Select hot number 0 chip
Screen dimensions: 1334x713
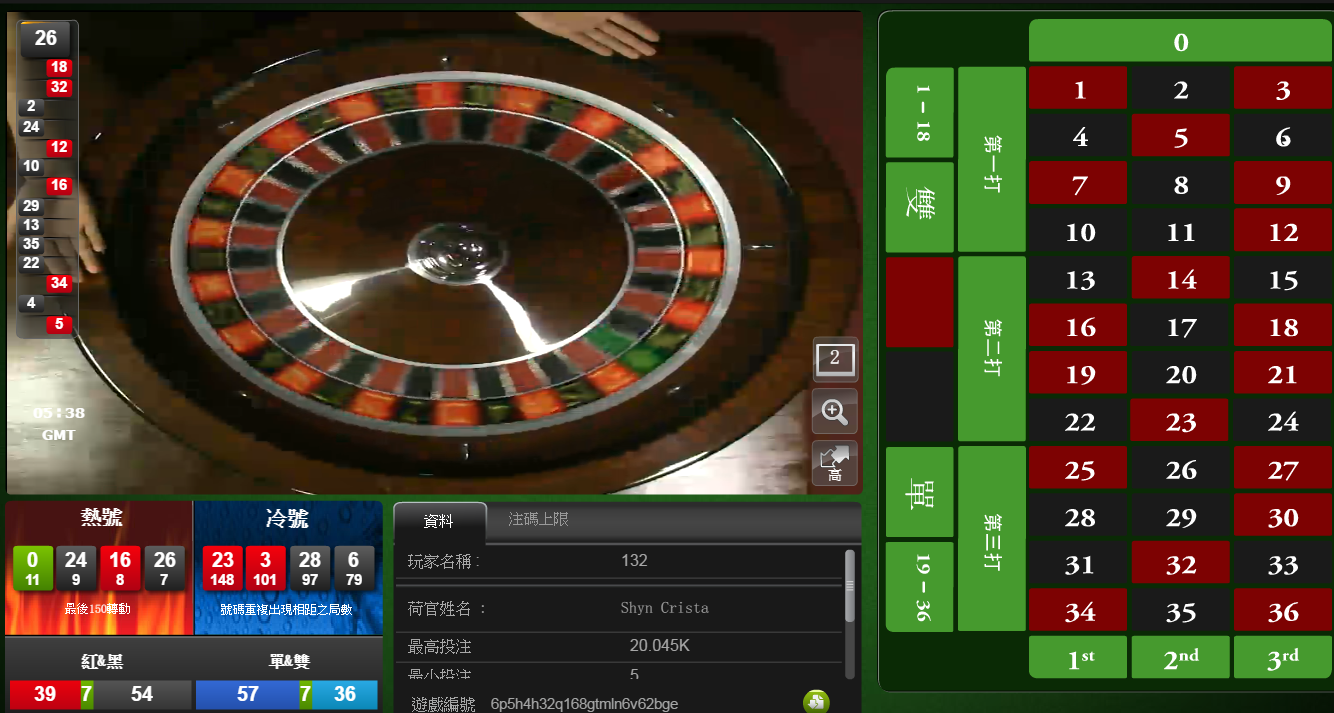(33, 568)
